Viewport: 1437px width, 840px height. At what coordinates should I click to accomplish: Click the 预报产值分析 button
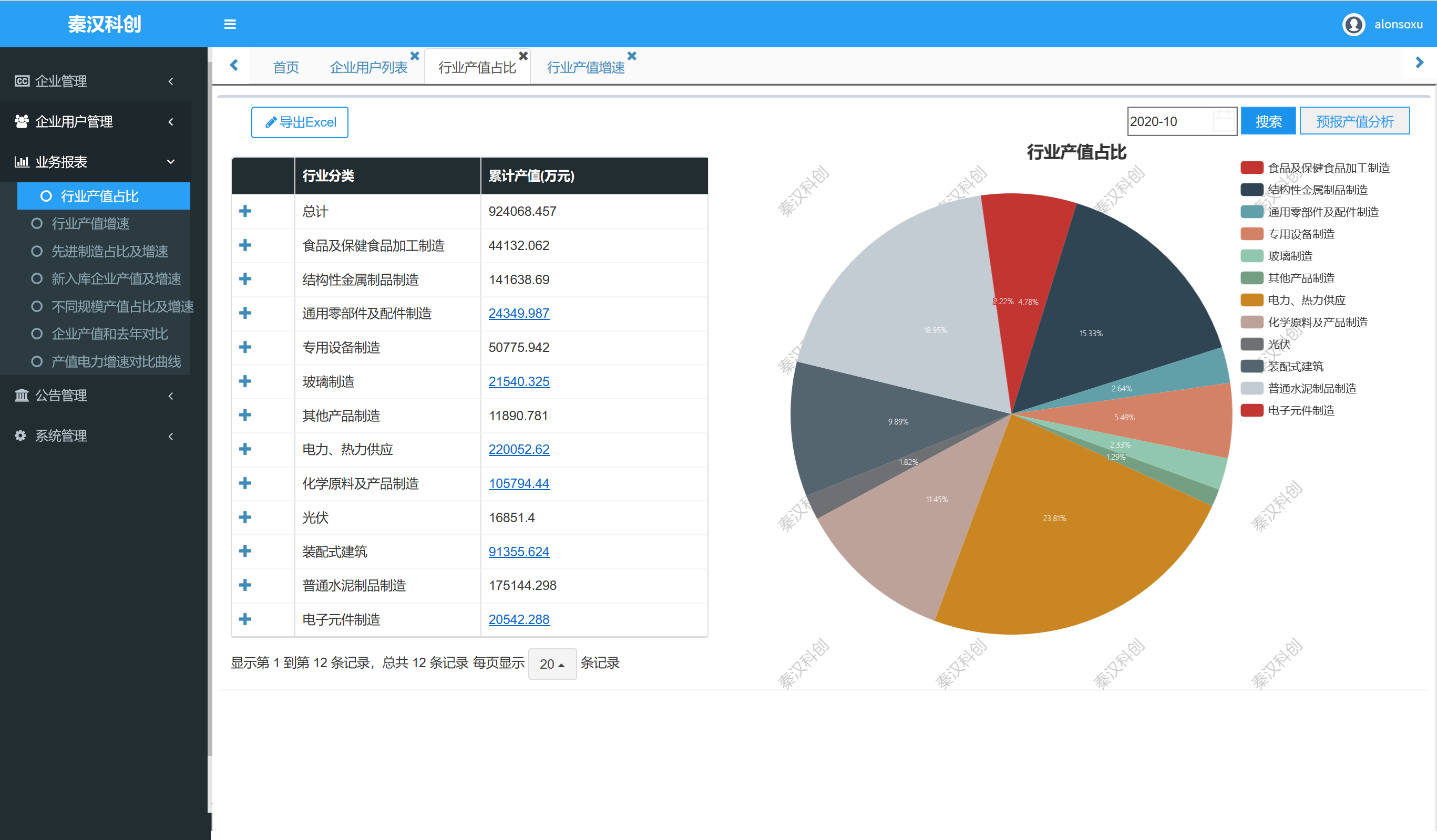pos(1354,121)
